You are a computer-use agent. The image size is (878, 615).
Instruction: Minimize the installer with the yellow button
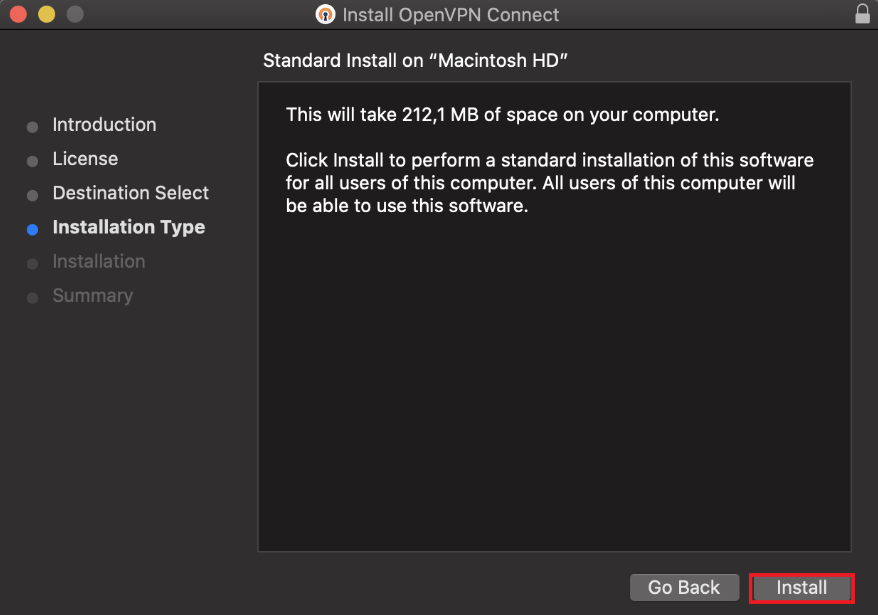pyautogui.click(x=46, y=15)
